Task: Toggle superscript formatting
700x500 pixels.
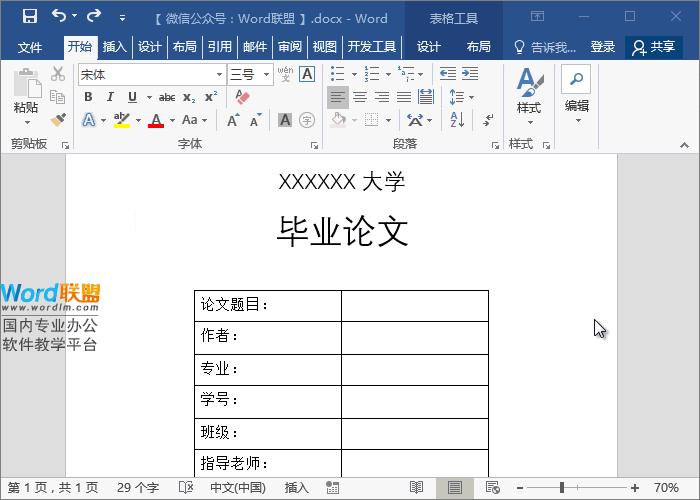Action: [211, 97]
